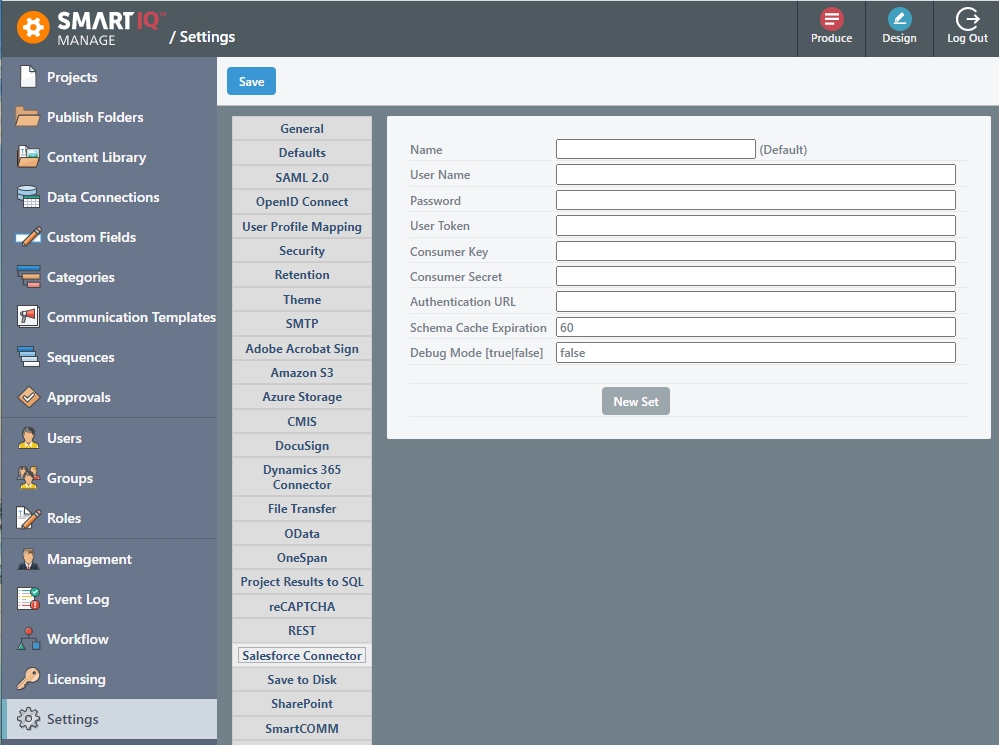Open the Licensing sidebar link

(x=76, y=679)
